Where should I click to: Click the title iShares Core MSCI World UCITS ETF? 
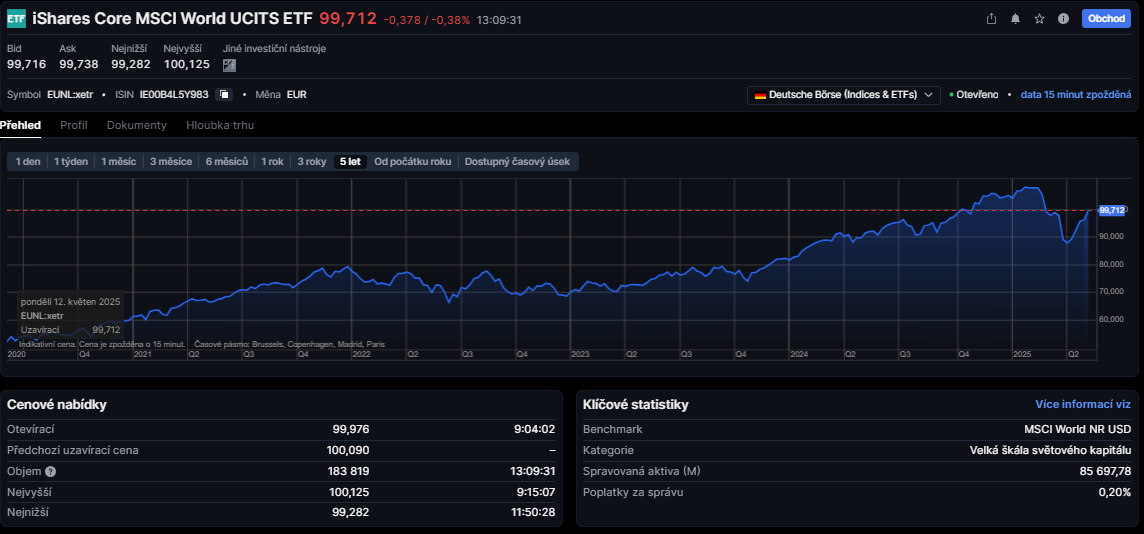coord(172,19)
